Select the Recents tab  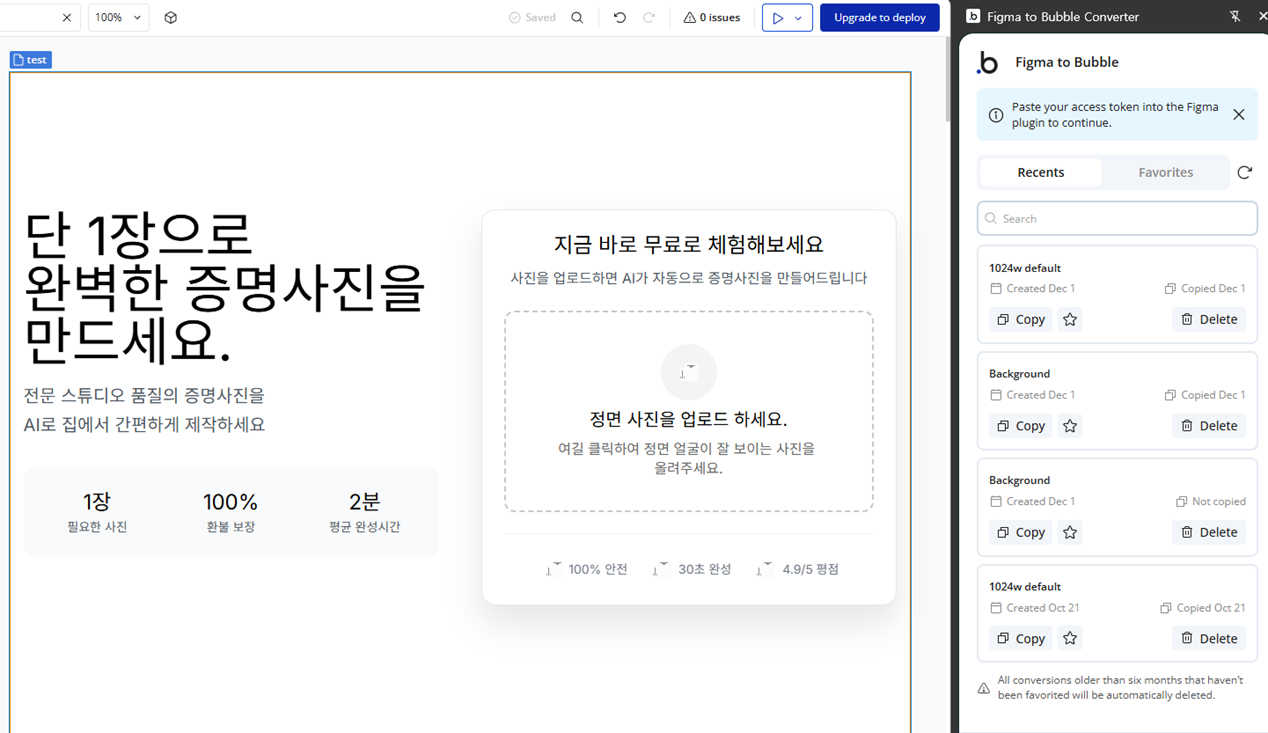pos(1040,173)
